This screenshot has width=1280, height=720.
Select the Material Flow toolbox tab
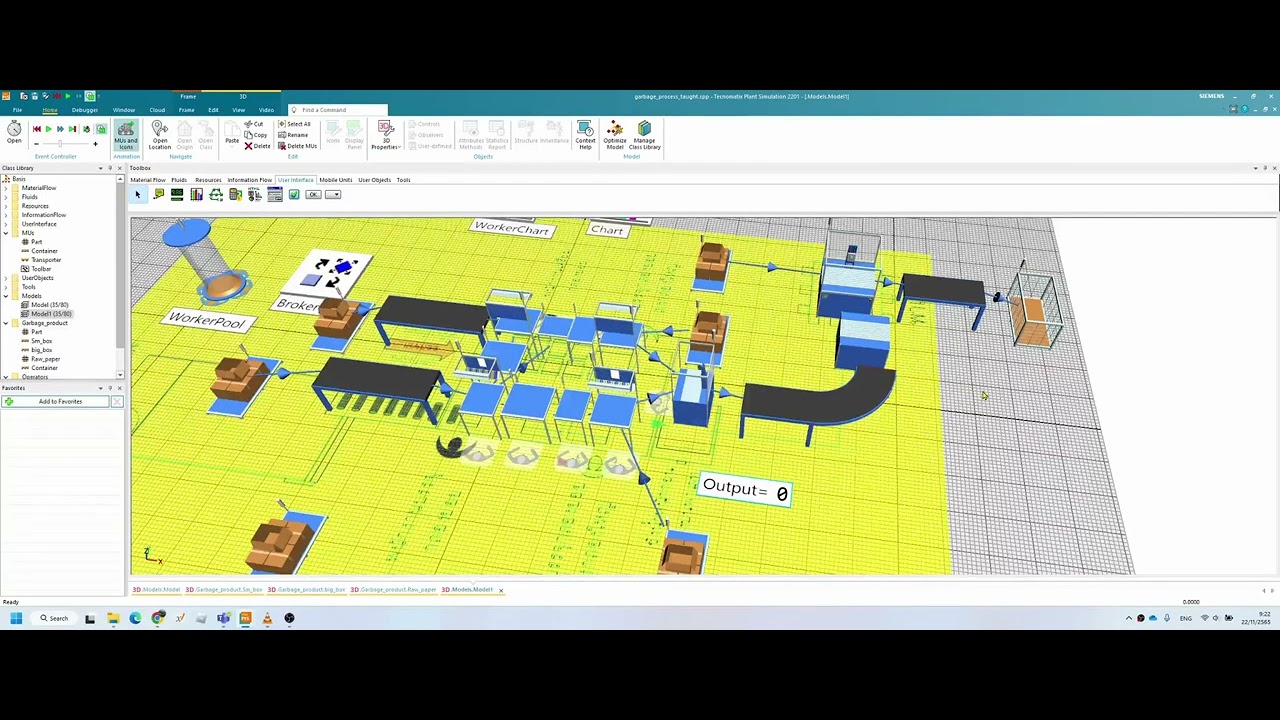coord(147,180)
